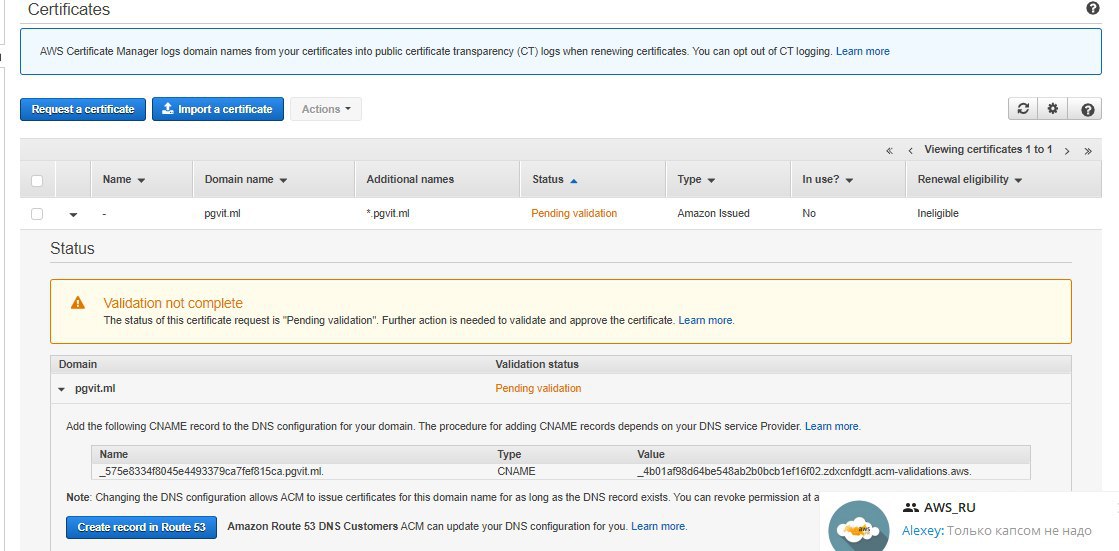Sort by Renewal eligibility column
This screenshot has height=551, width=1119.
pyautogui.click(x=970, y=180)
